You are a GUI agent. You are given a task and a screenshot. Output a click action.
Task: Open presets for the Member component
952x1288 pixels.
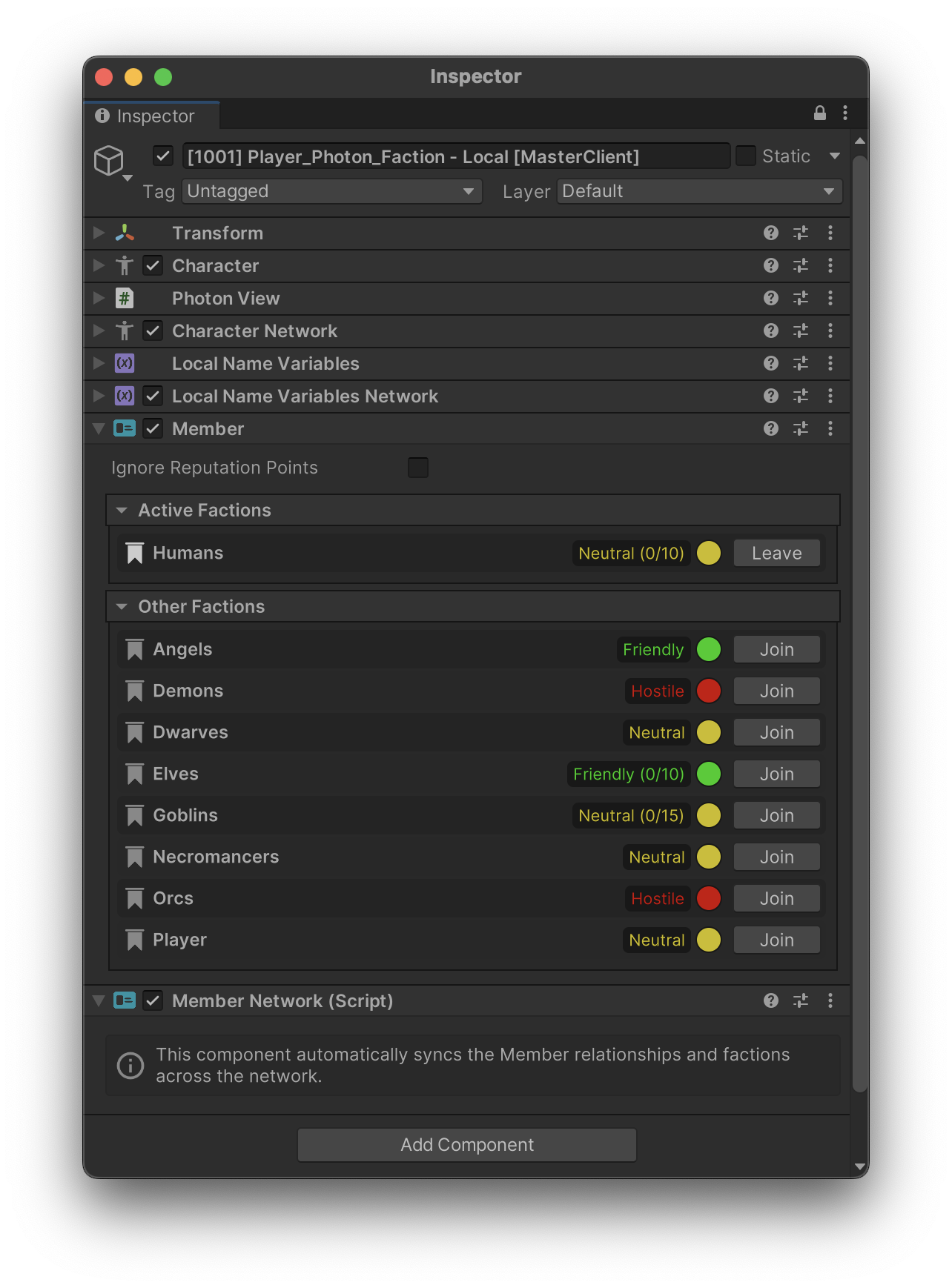pos(801,429)
